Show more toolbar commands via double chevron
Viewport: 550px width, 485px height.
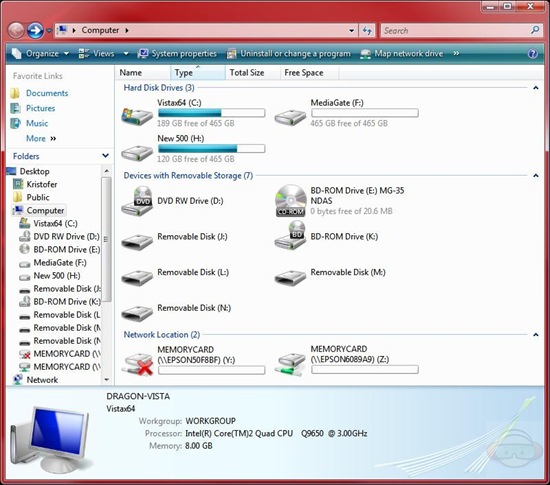[x=456, y=53]
